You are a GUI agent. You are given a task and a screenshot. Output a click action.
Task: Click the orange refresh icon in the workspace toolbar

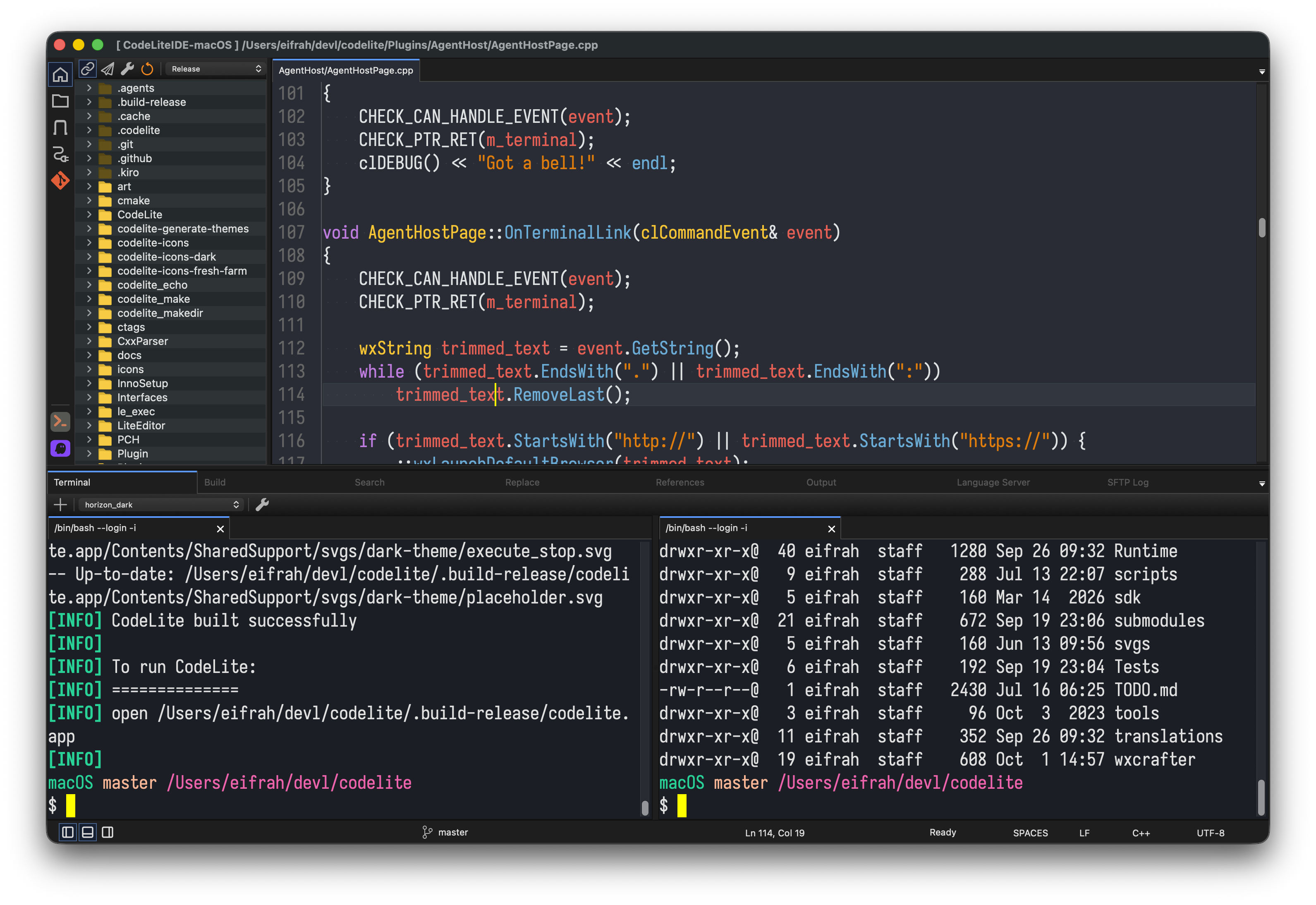tap(147, 69)
